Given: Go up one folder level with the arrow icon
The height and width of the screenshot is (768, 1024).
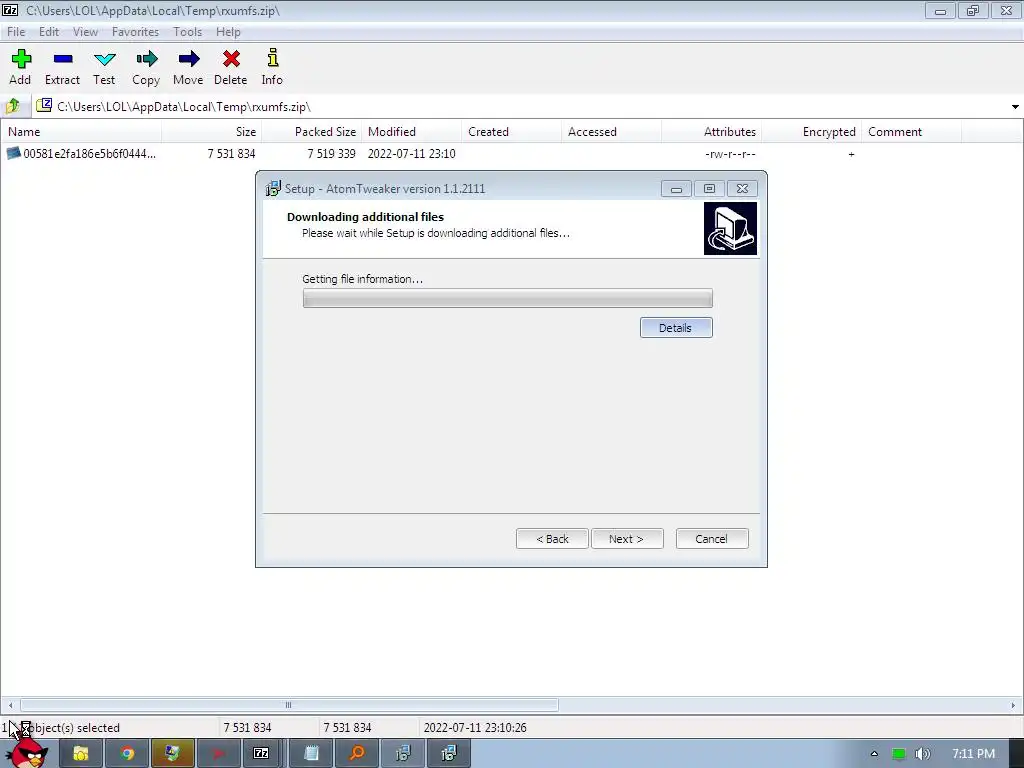Looking at the screenshot, I should [x=12, y=106].
